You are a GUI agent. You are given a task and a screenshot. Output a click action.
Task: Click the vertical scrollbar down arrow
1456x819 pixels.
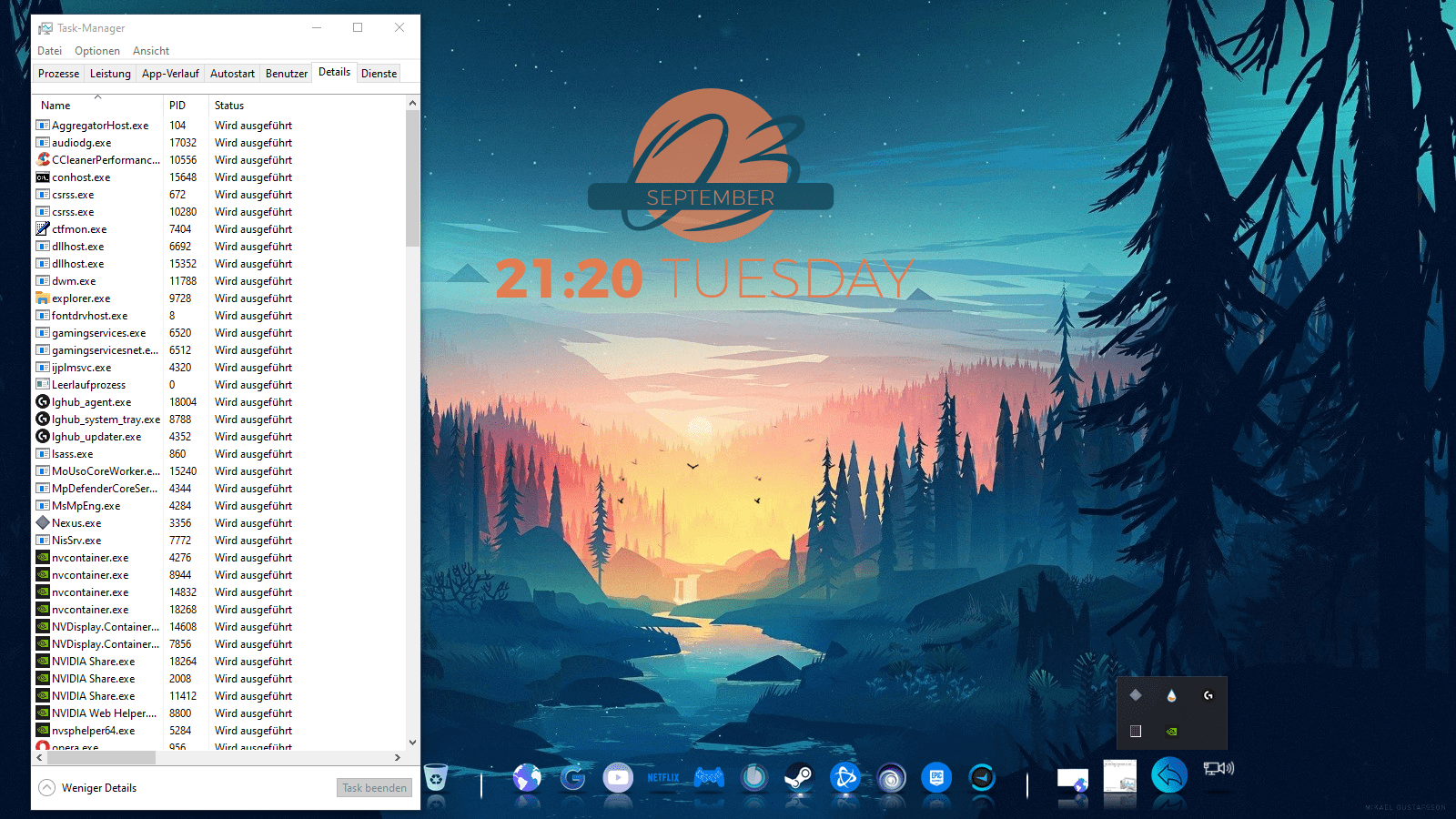point(412,743)
